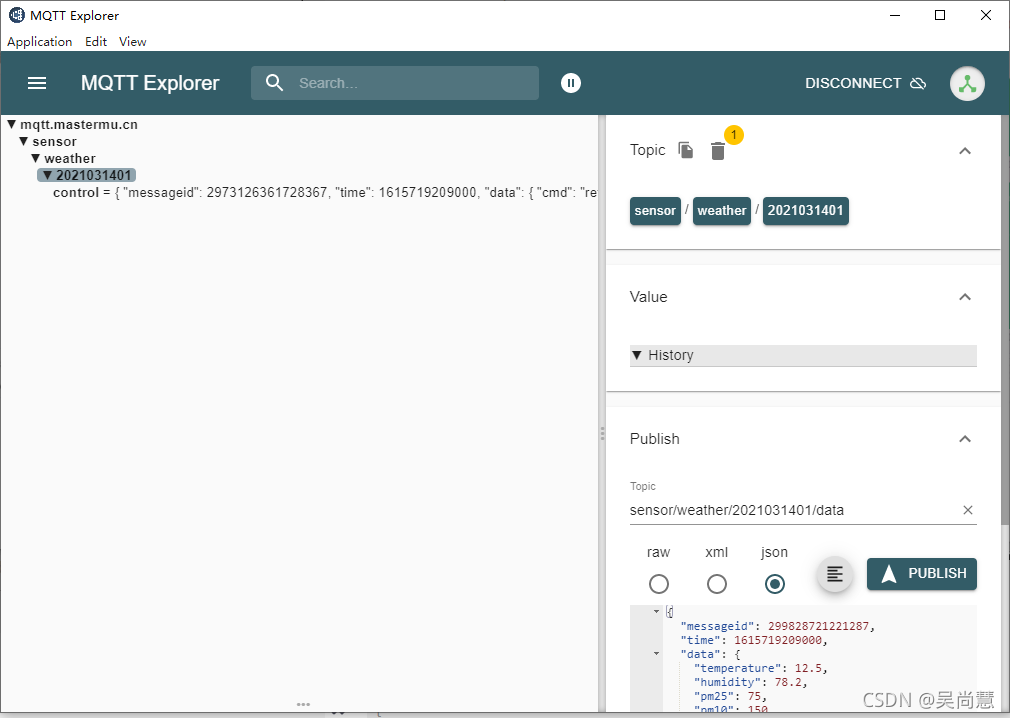The width and height of the screenshot is (1010, 718).
Task: Open the hamburger navigation menu
Action: [x=37, y=83]
